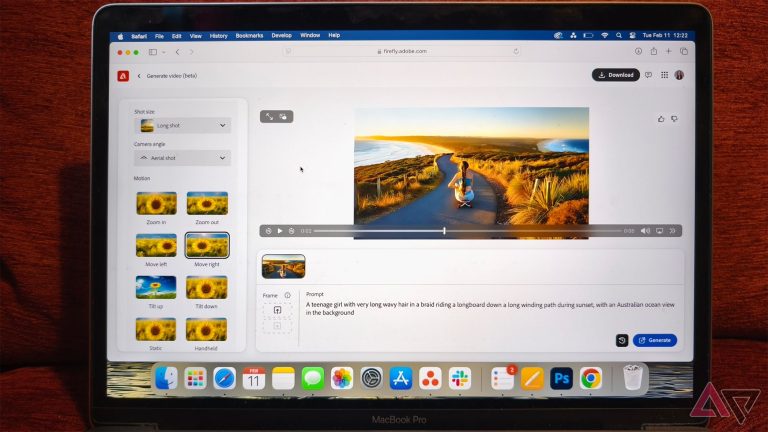Click the Prompt text field
The width and height of the screenshot is (768, 432).
(490, 309)
